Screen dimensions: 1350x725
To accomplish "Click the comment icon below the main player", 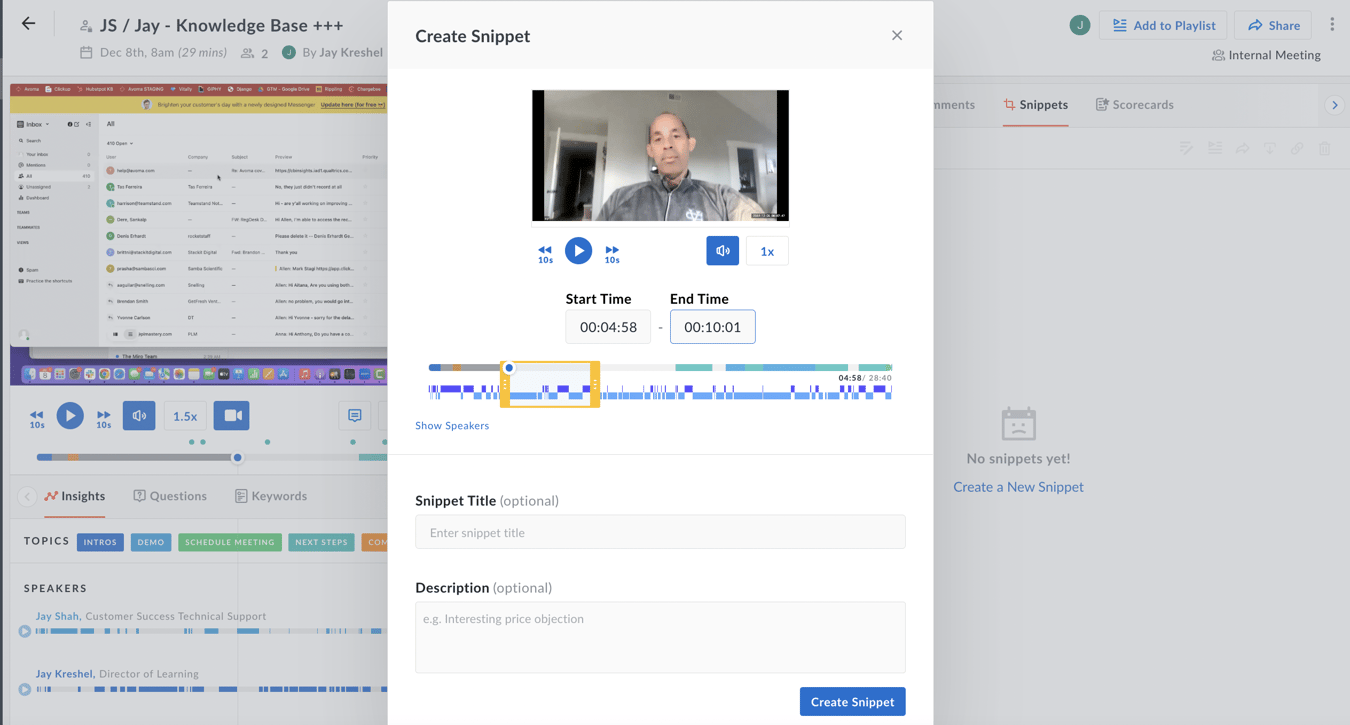I will coord(355,415).
